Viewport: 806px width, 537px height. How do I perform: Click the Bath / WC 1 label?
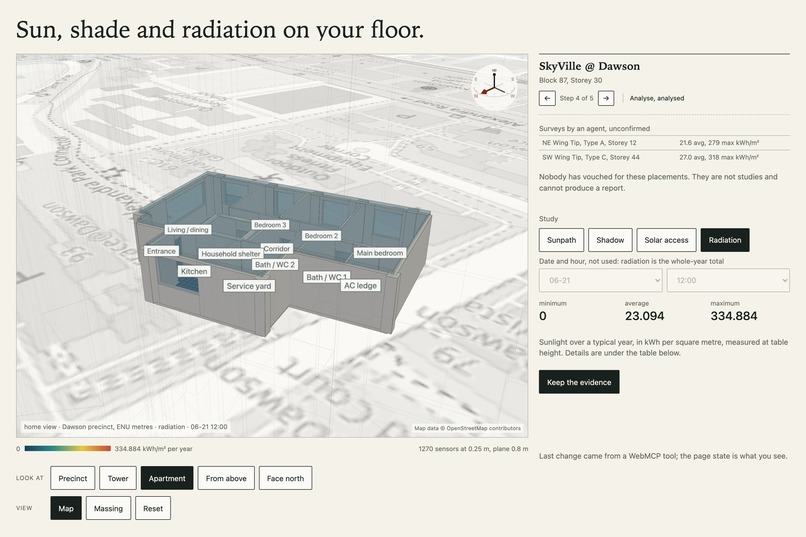[x=326, y=277]
